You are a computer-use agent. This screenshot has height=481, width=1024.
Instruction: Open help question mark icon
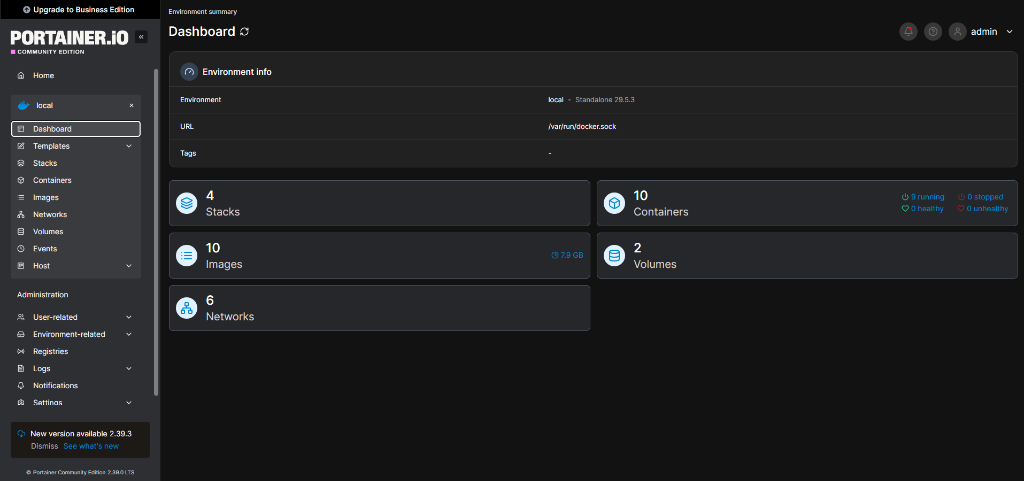(x=933, y=31)
